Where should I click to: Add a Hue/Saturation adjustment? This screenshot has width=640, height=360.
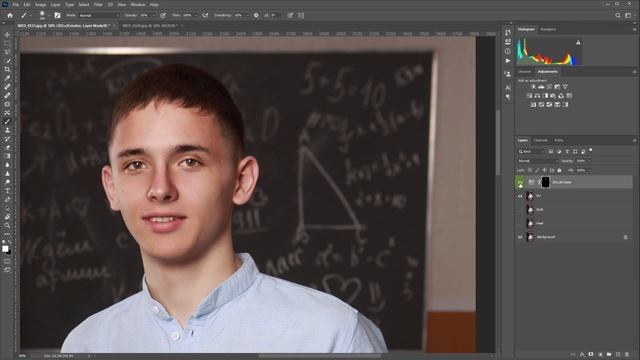(x=529, y=96)
